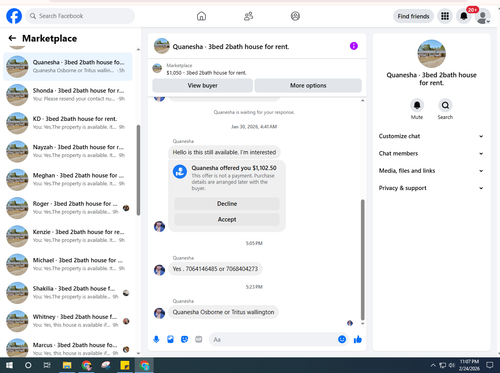Go back using the Marketplace arrow
Viewport: 500px width, 373px height.
pyautogui.click(x=12, y=38)
